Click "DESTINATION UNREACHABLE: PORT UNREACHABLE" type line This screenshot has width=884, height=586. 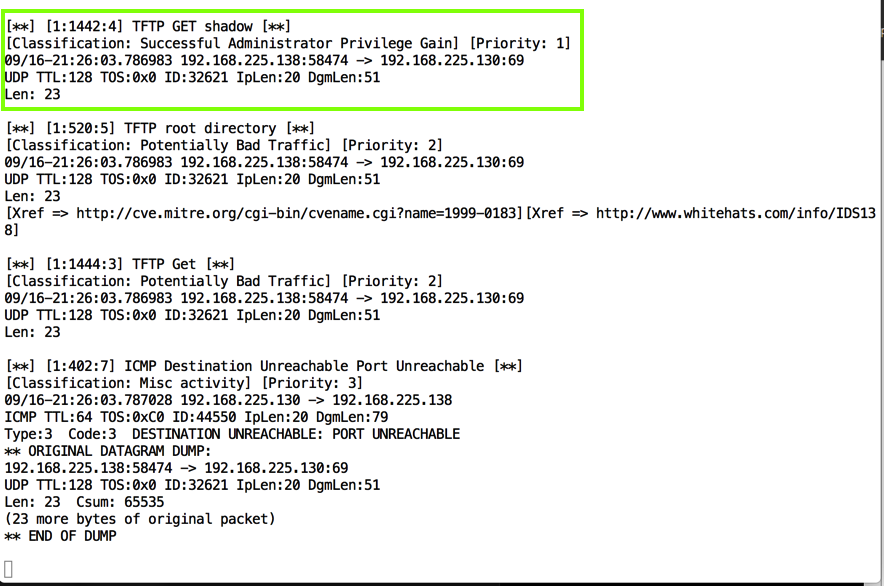pos(296,434)
